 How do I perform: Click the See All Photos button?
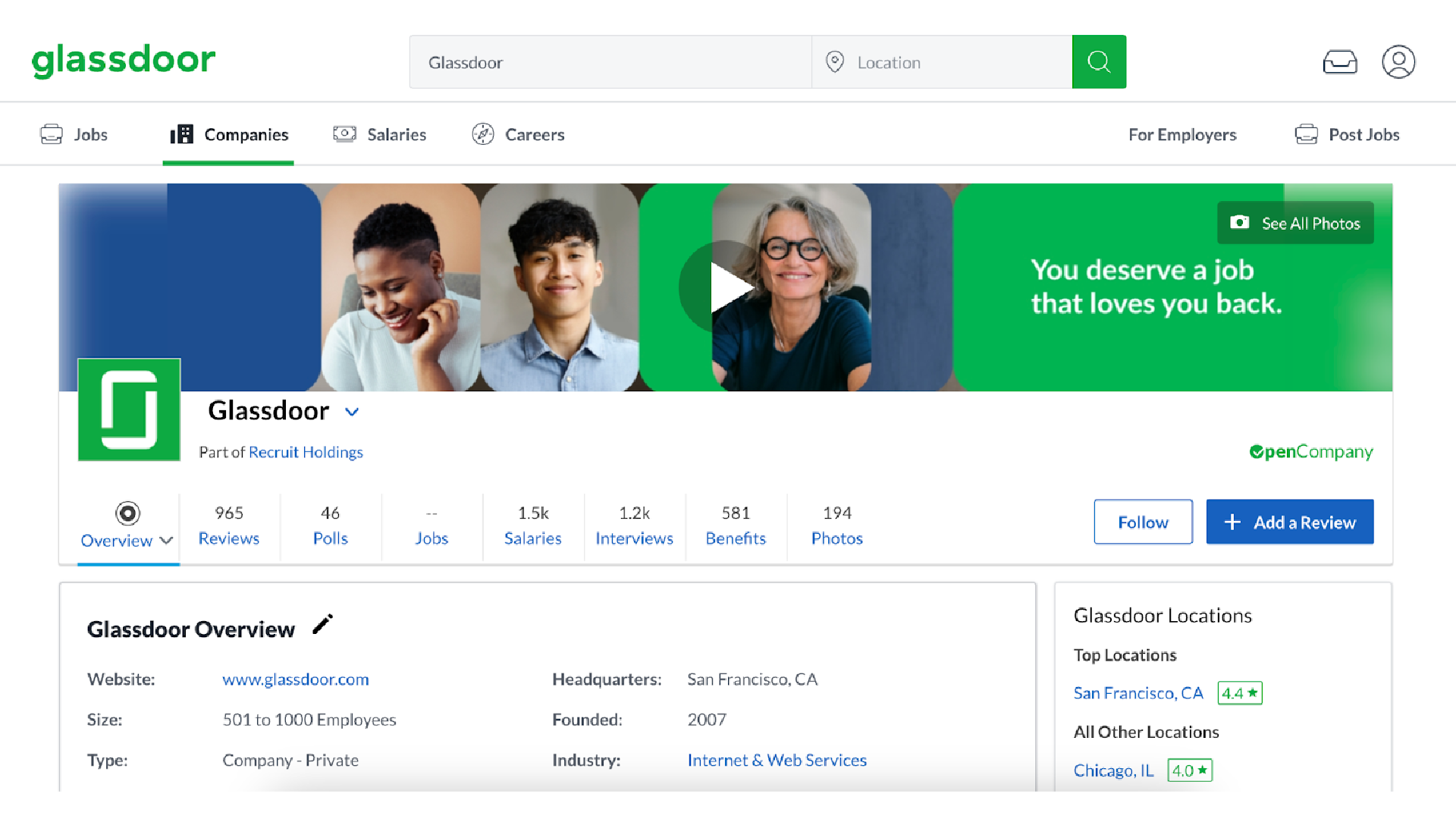point(1295,223)
